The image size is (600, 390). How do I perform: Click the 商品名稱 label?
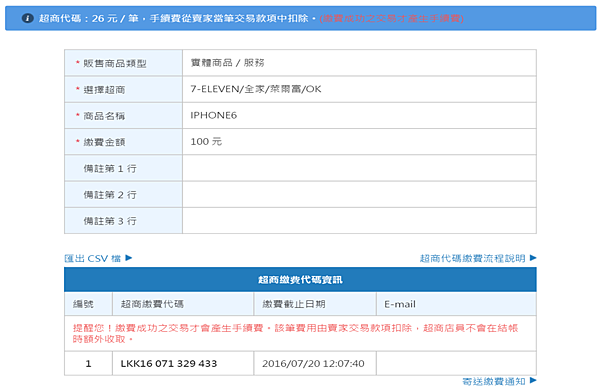coord(104,116)
